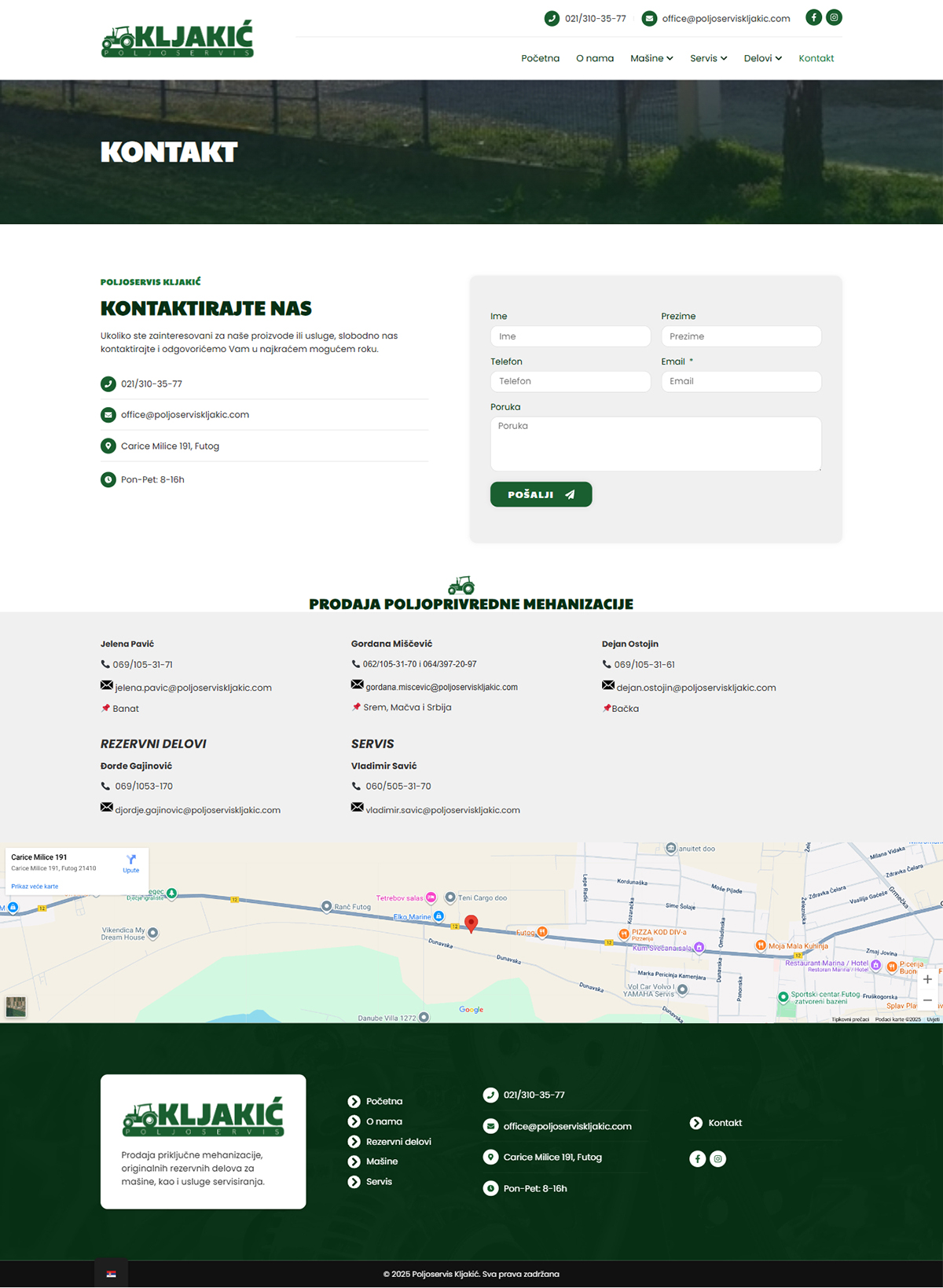Open the djordje.gajinovic email link
This screenshot has height=1288, width=943.
click(x=198, y=810)
